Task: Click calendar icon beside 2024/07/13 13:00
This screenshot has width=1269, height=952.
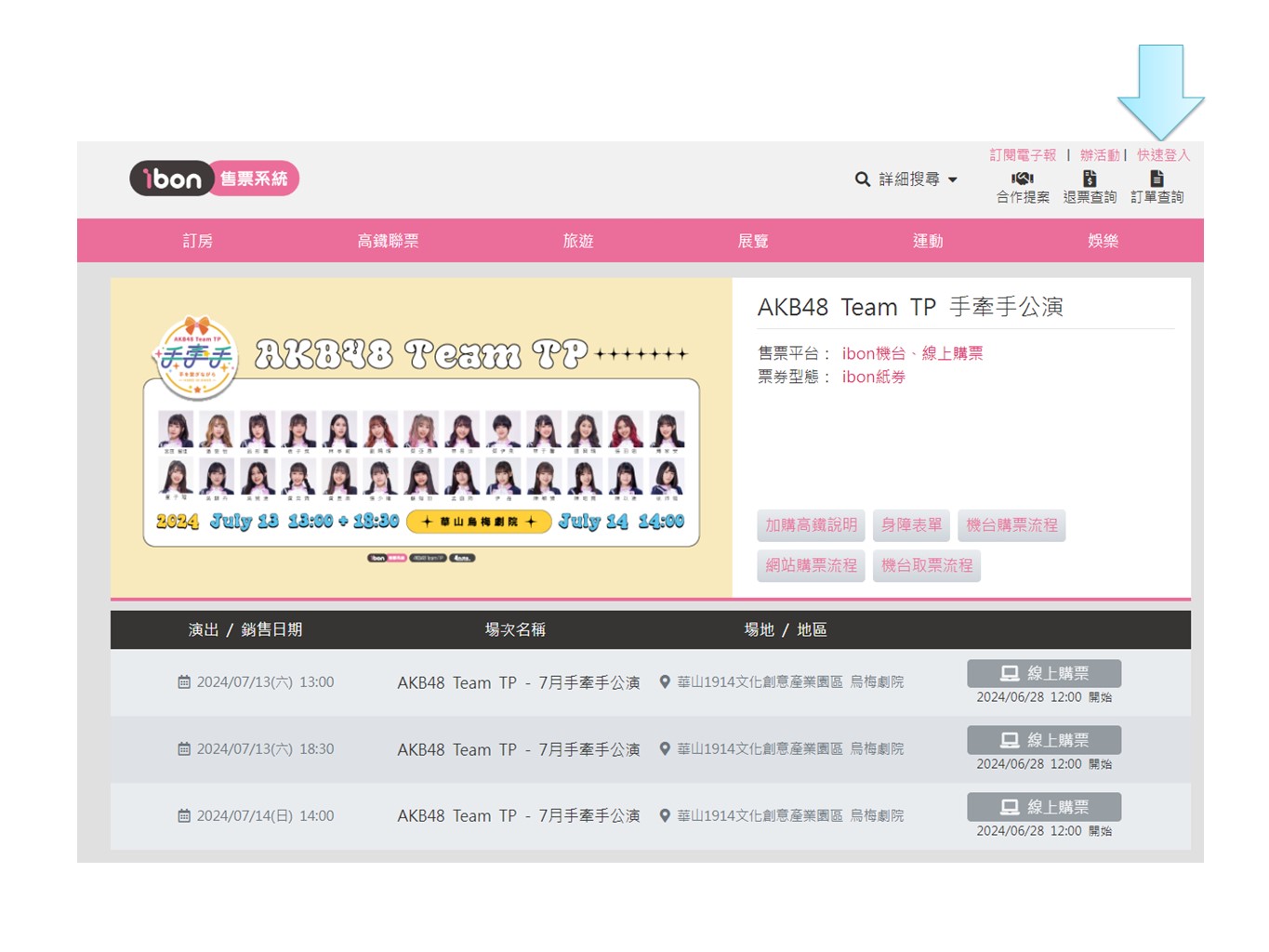Action: [184, 682]
